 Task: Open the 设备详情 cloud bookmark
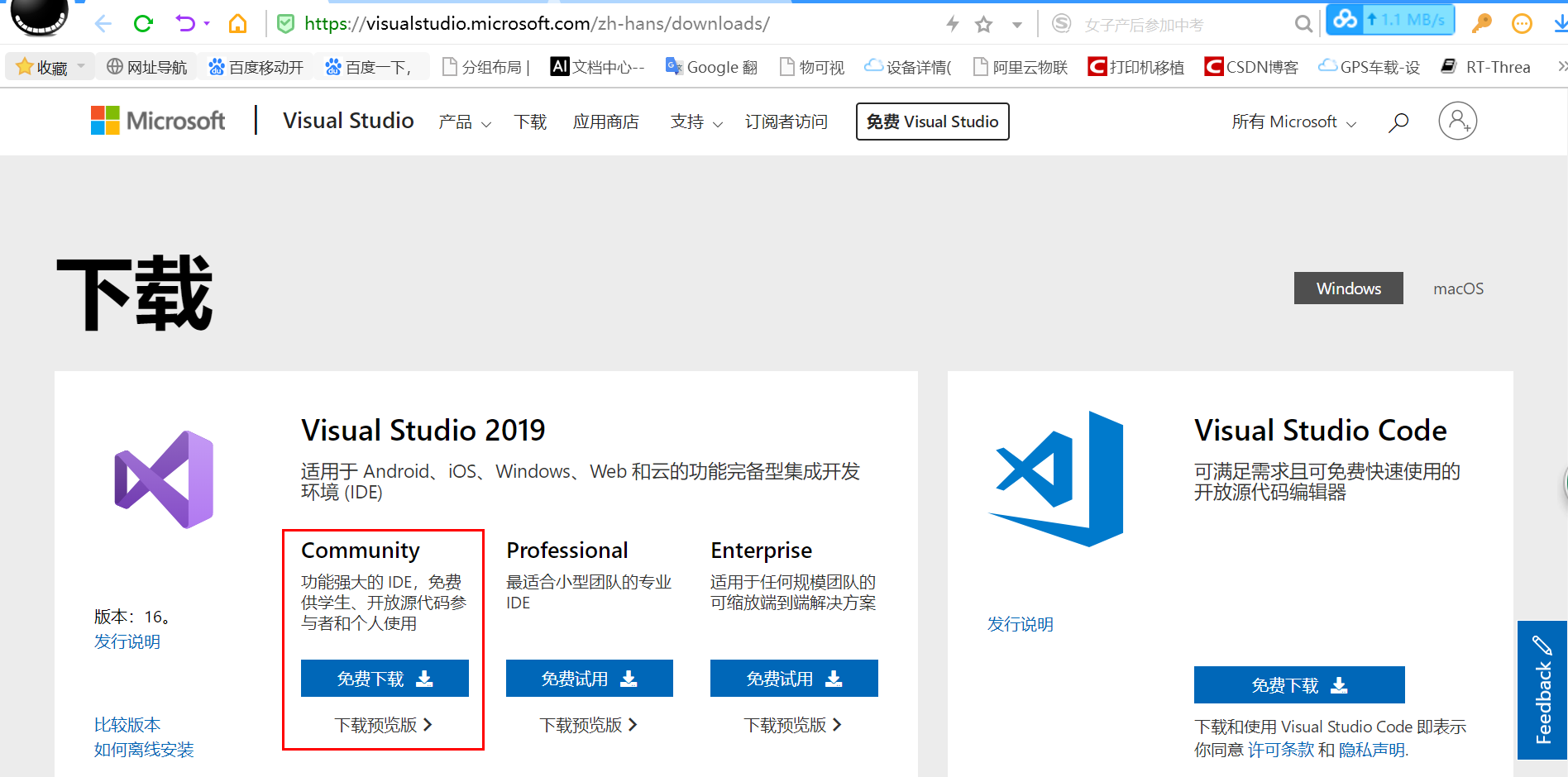[908, 67]
